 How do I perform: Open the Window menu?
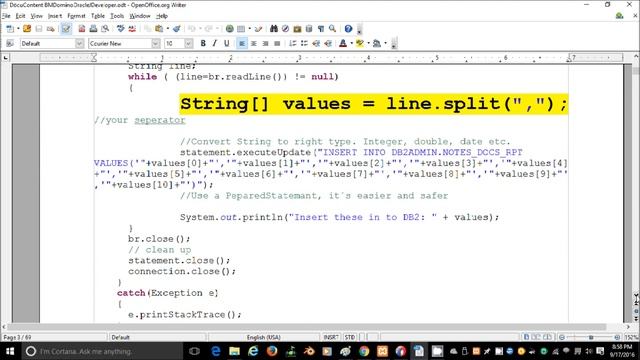coord(140,16)
